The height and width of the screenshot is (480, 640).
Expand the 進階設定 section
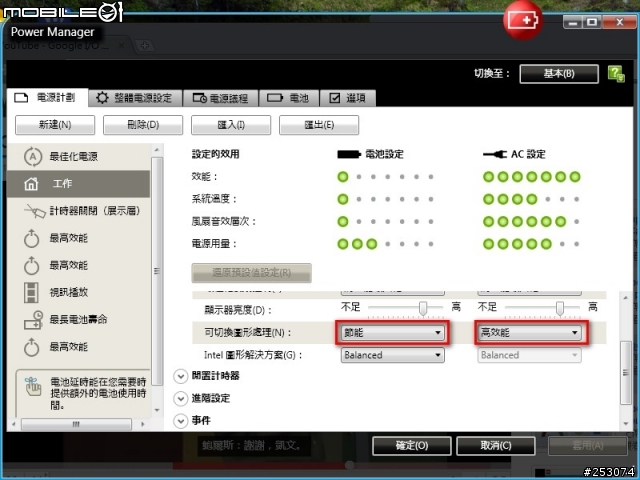(x=180, y=398)
